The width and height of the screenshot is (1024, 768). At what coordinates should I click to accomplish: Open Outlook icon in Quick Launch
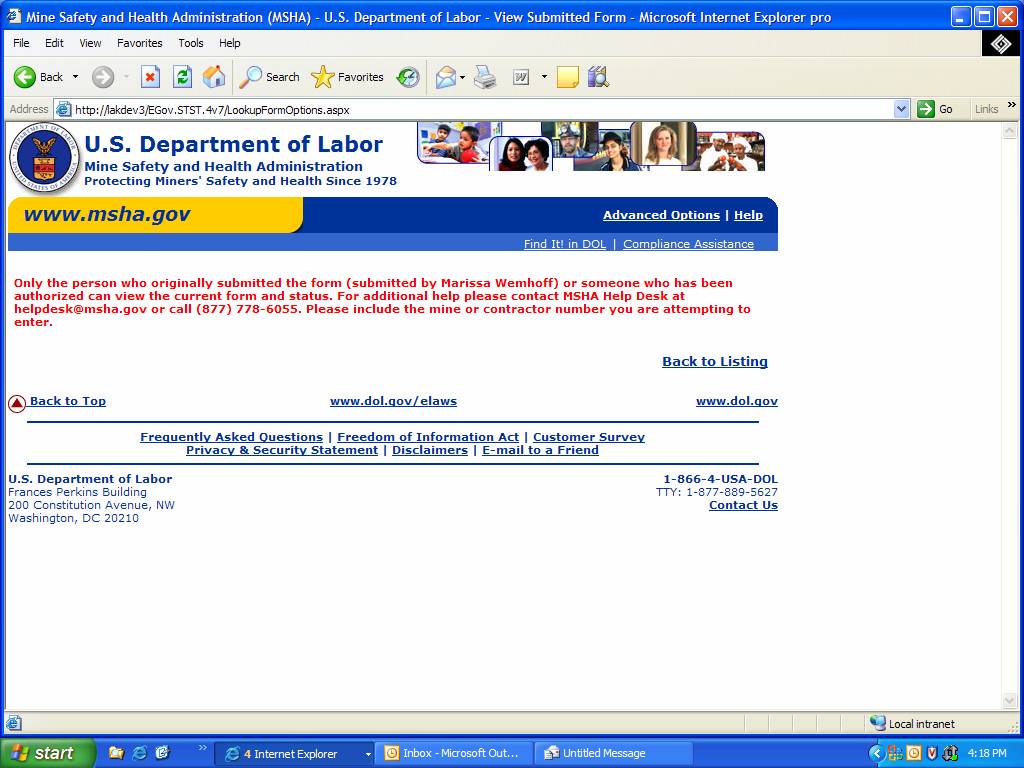[162, 753]
